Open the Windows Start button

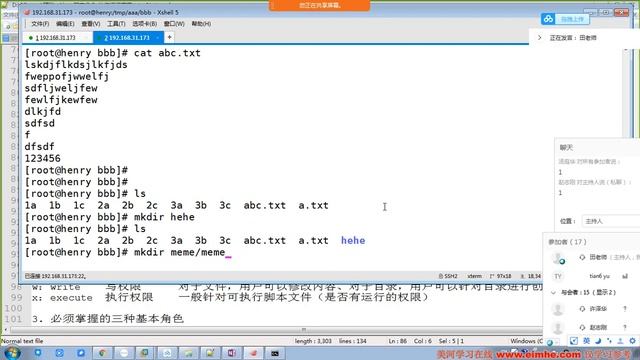coord(12,353)
